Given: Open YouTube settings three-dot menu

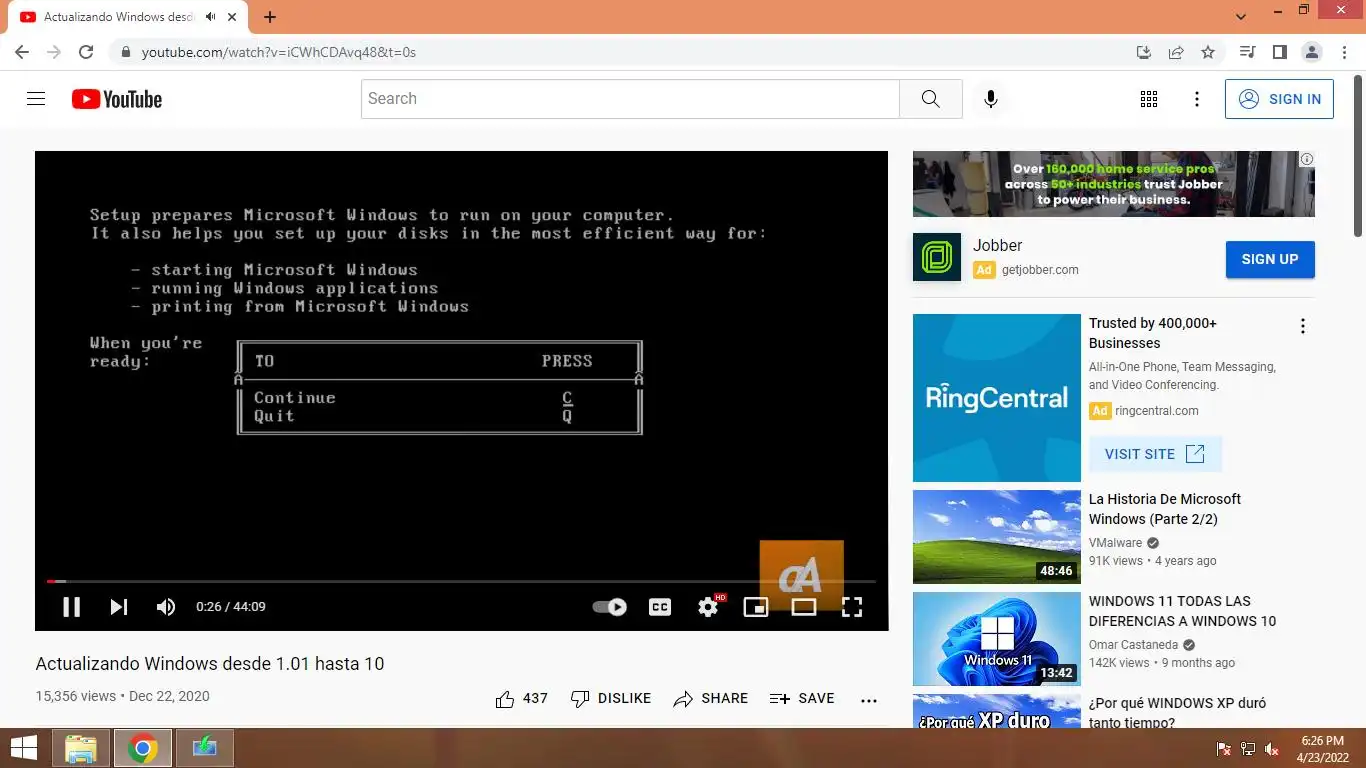Looking at the screenshot, I should (x=1197, y=99).
